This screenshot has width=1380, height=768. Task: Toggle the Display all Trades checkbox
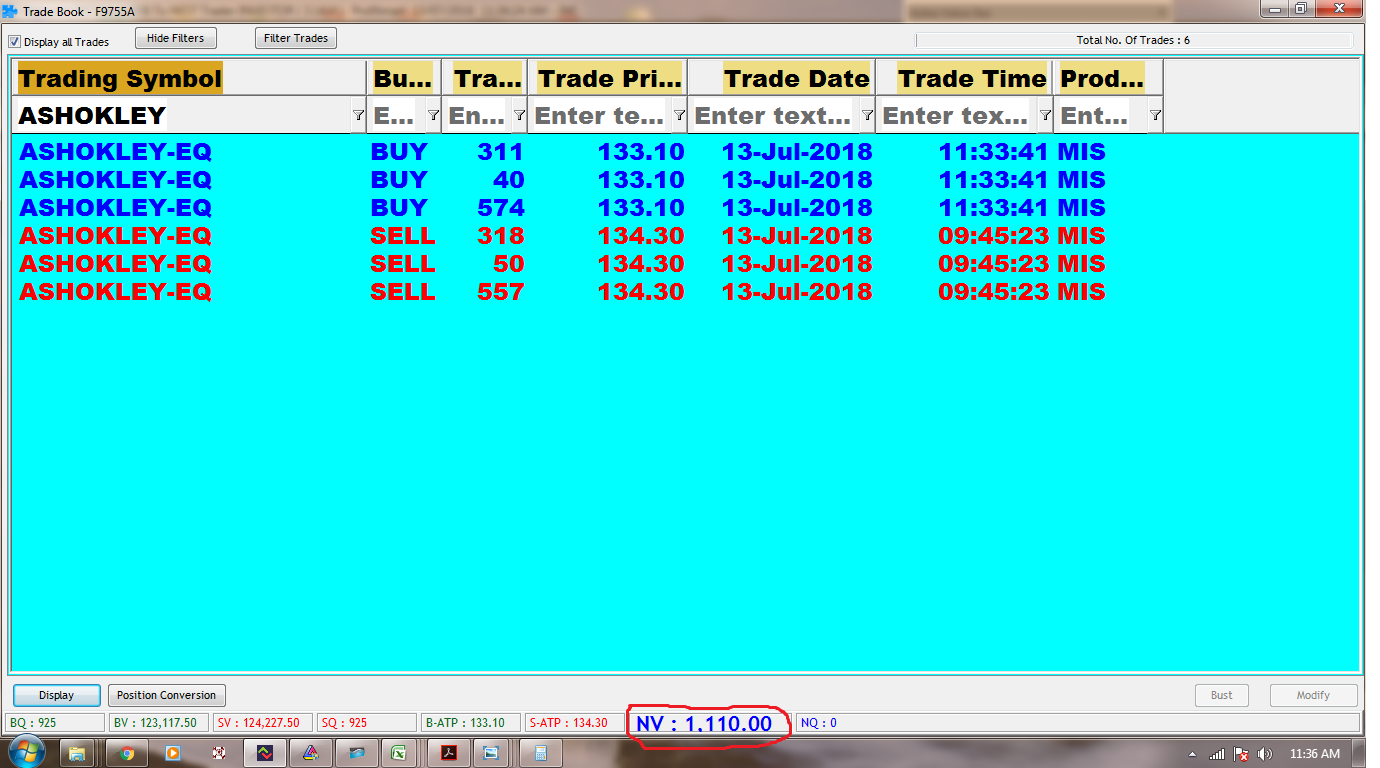click(15, 42)
